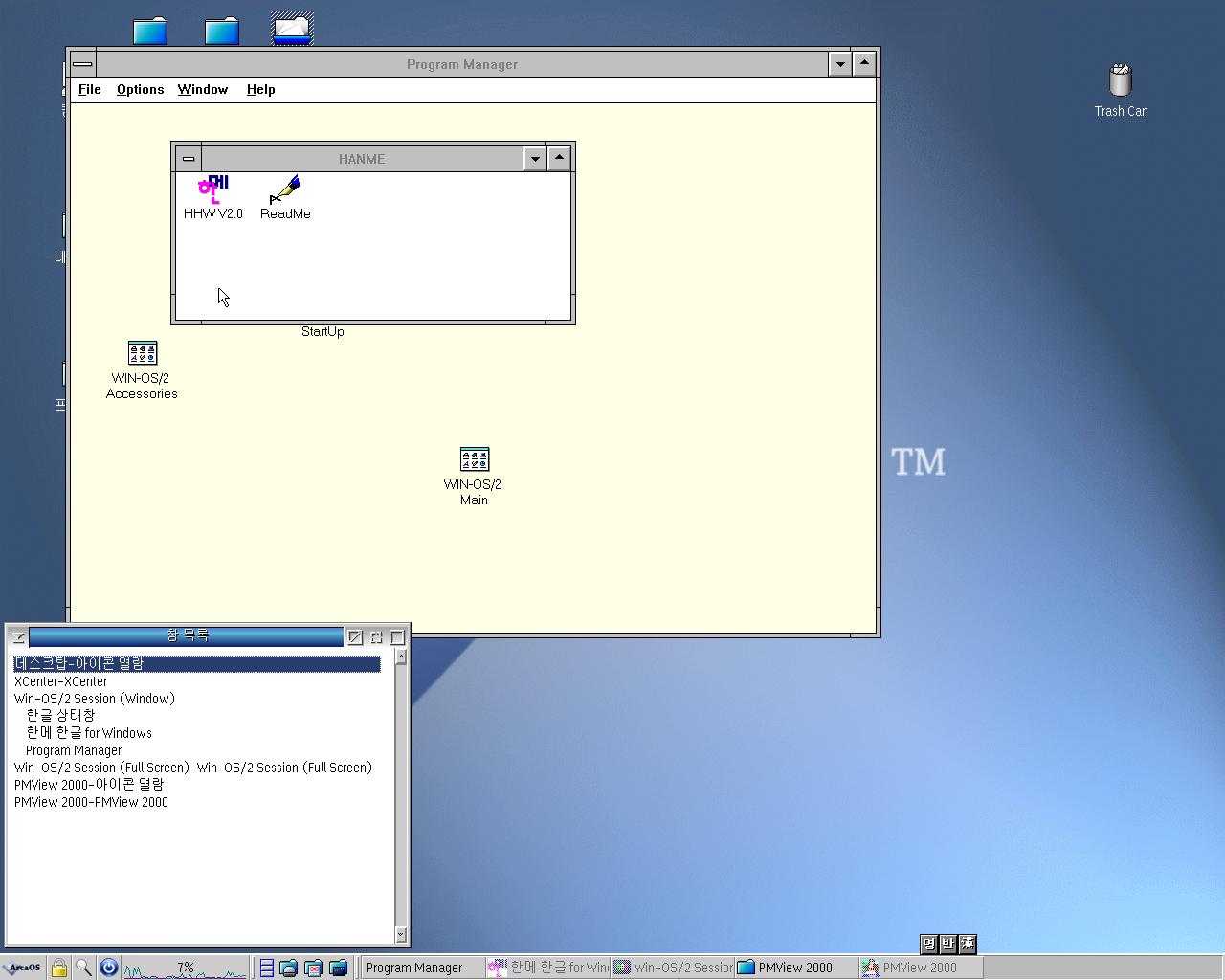The width and height of the screenshot is (1225, 980).
Task: Select the hatched open folder icon on desktop
Action: 292,29
